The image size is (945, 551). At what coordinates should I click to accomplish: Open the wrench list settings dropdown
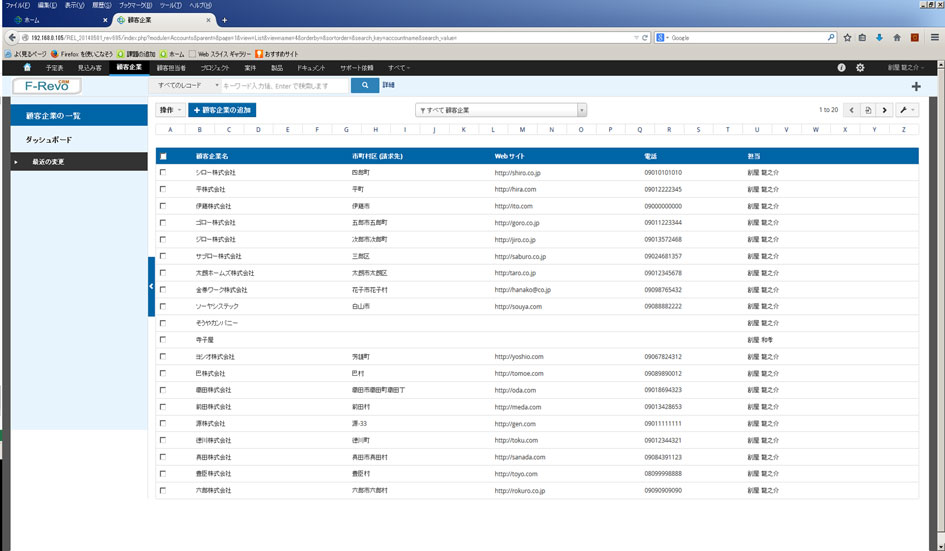[906, 110]
